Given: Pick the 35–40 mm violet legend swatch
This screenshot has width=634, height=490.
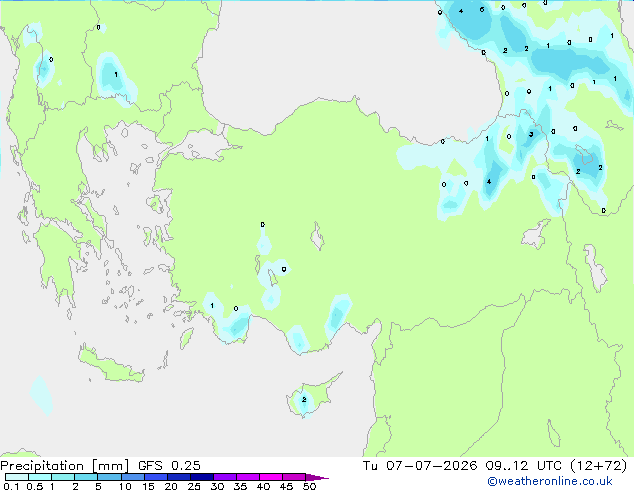Looking at the screenshot, I should pos(248,477).
